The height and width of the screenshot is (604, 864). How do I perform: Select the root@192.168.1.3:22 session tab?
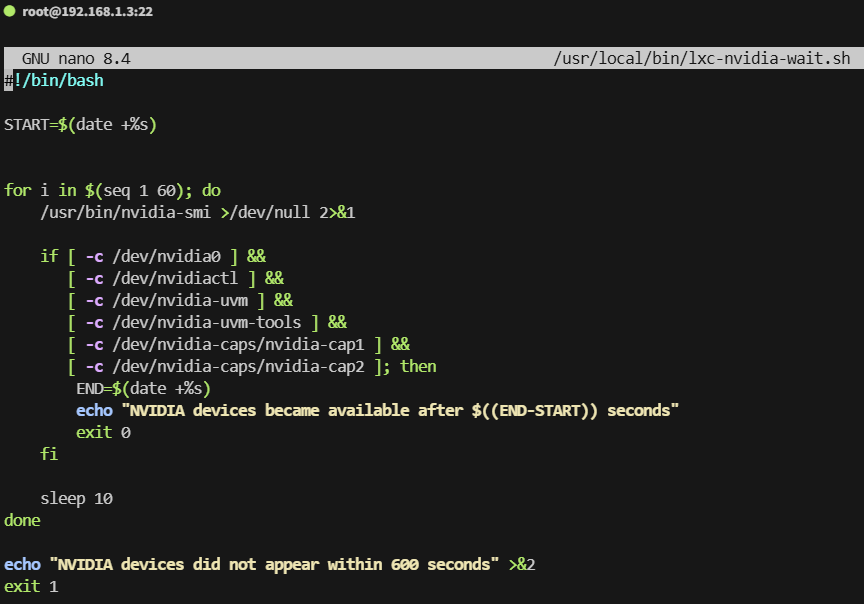coord(87,12)
